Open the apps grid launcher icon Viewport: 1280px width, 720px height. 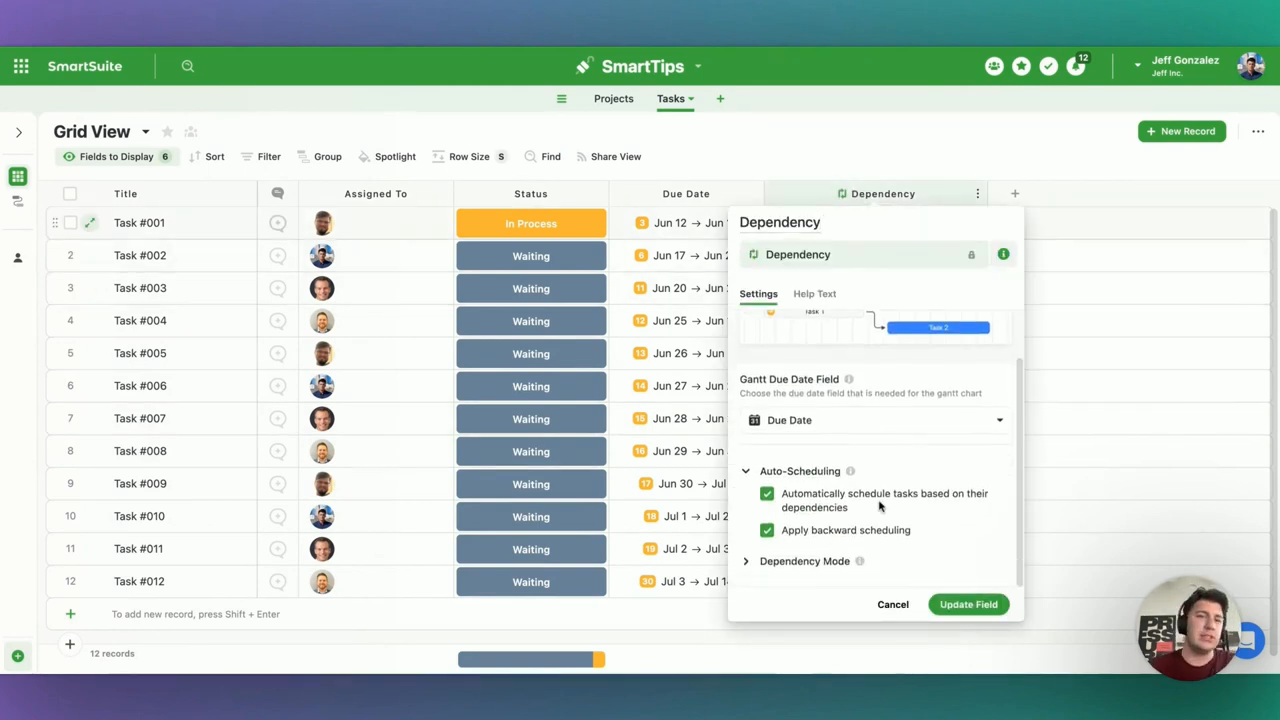coord(21,66)
